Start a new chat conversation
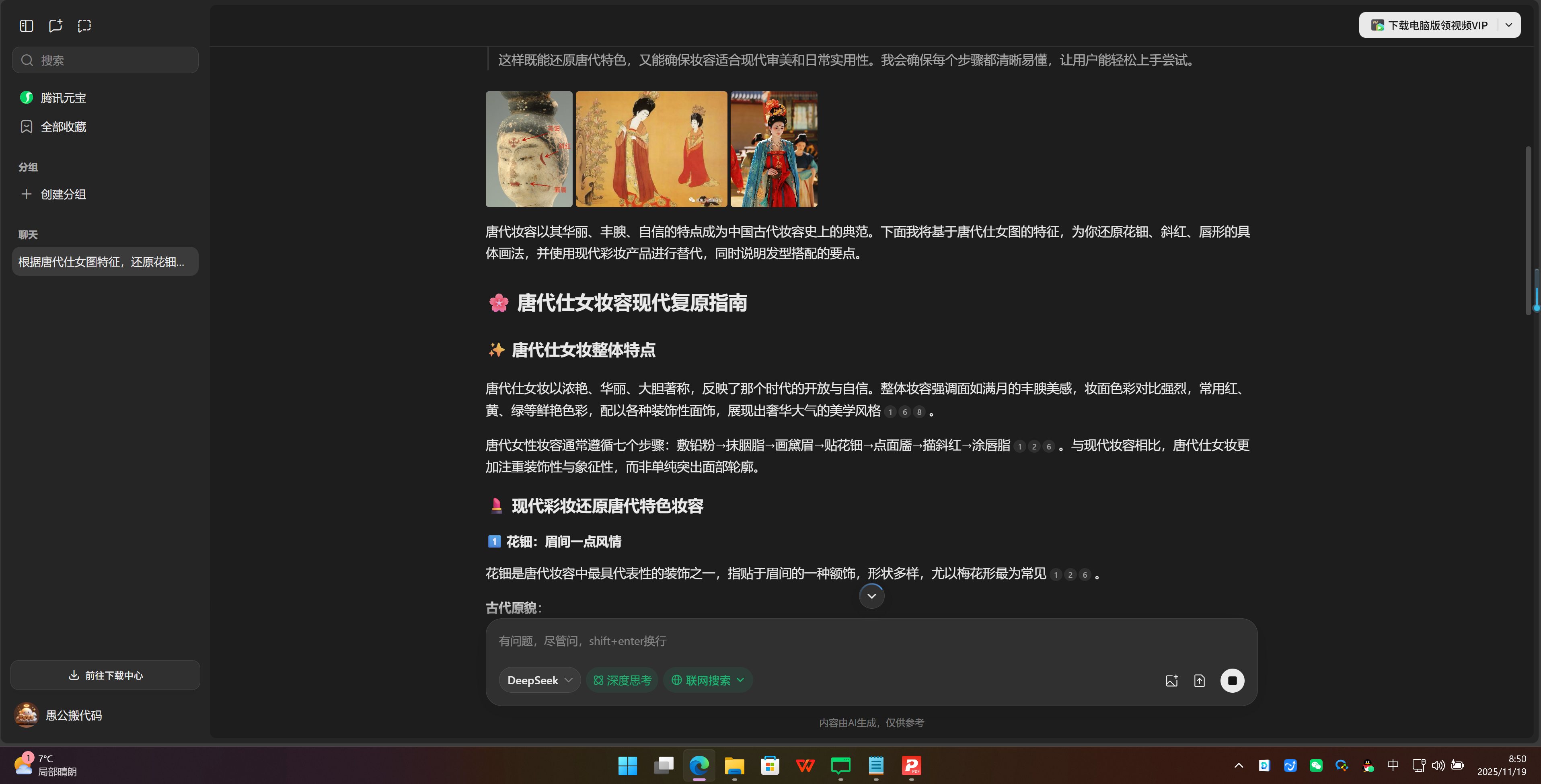 (55, 25)
